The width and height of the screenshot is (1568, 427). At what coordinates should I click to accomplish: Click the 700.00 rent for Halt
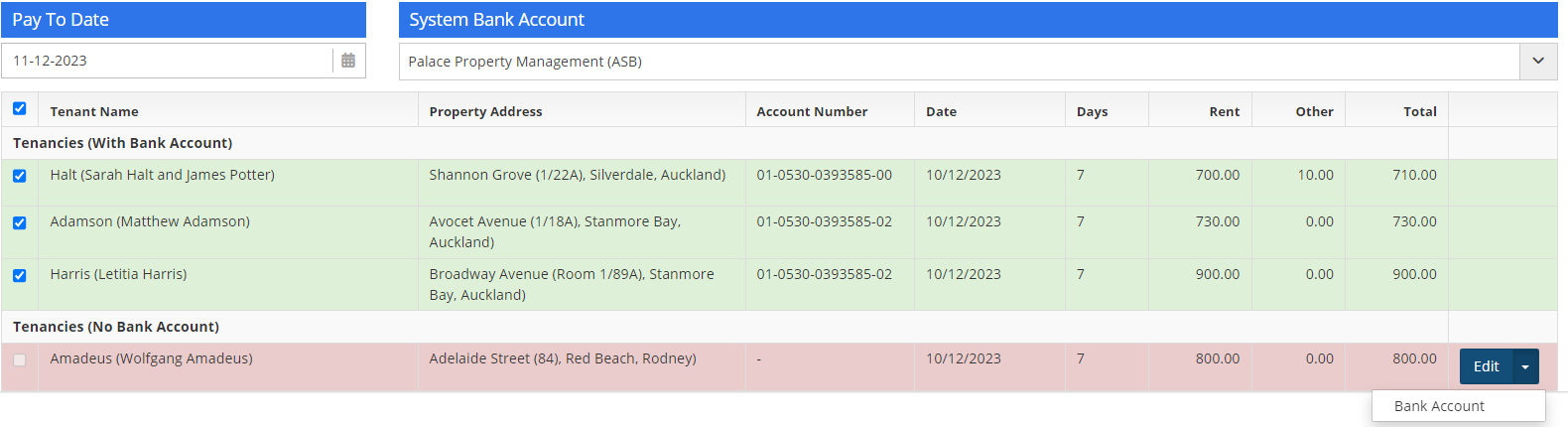point(1218,175)
